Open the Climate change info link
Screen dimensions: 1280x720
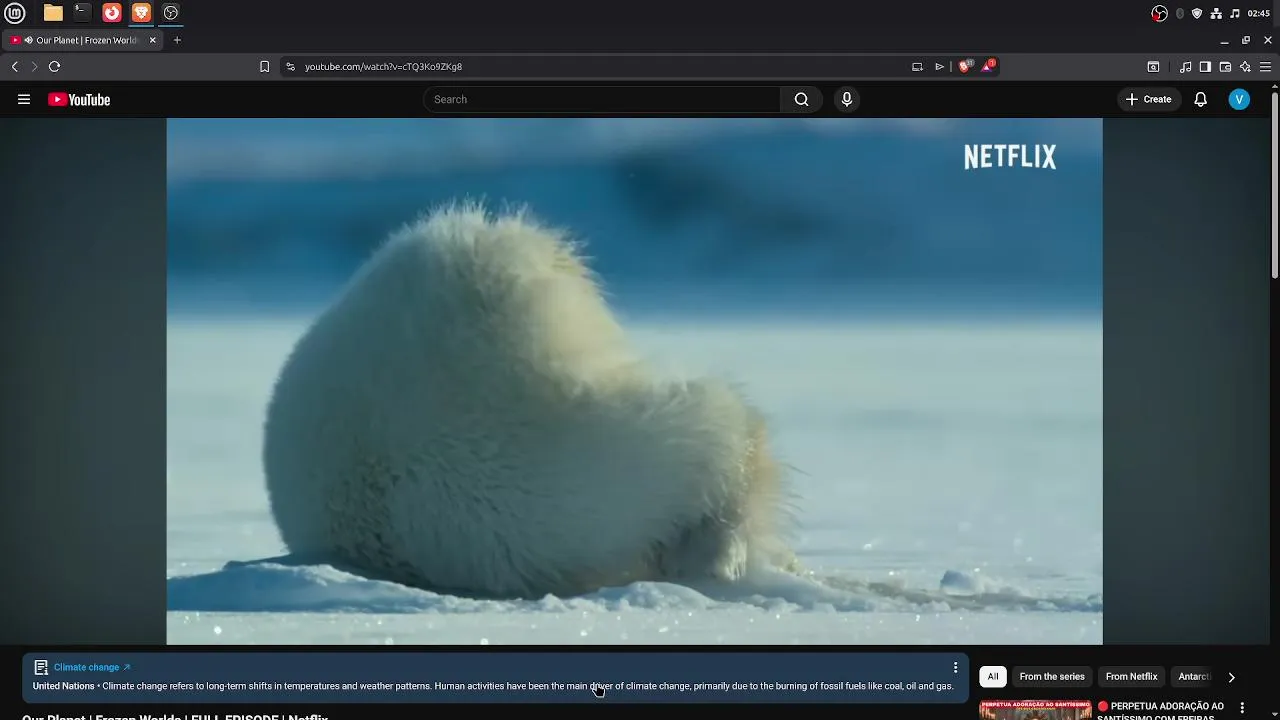tap(91, 667)
